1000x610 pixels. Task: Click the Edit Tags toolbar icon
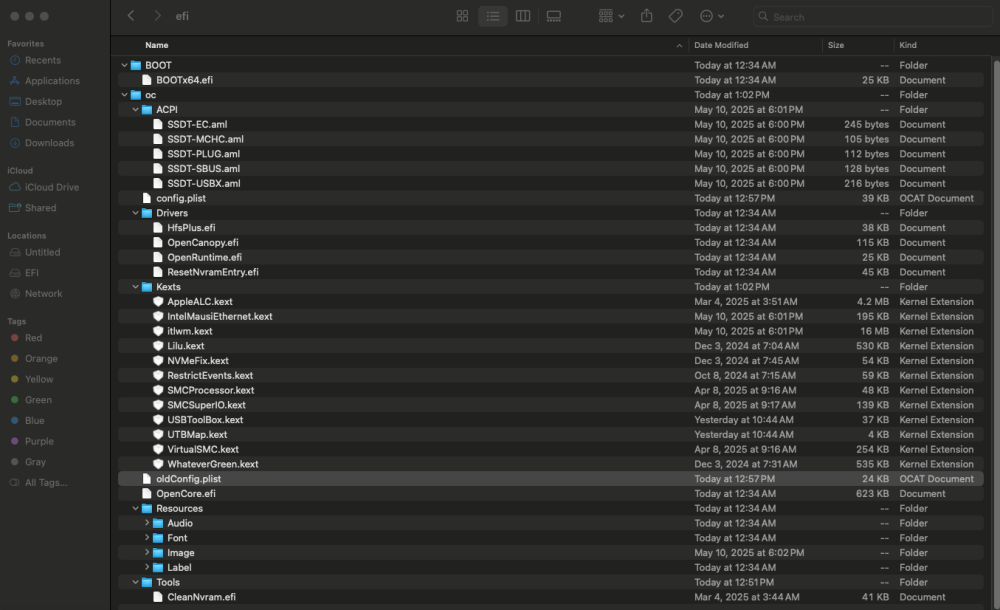click(675, 16)
